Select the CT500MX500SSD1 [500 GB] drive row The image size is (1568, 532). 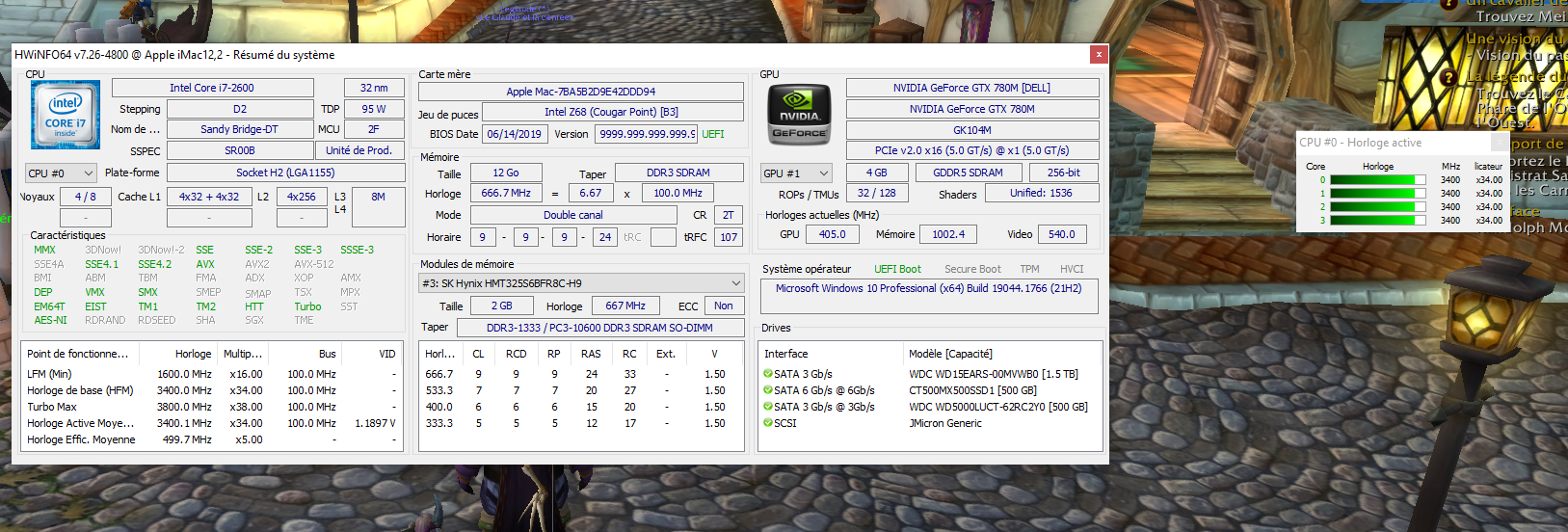point(931,390)
